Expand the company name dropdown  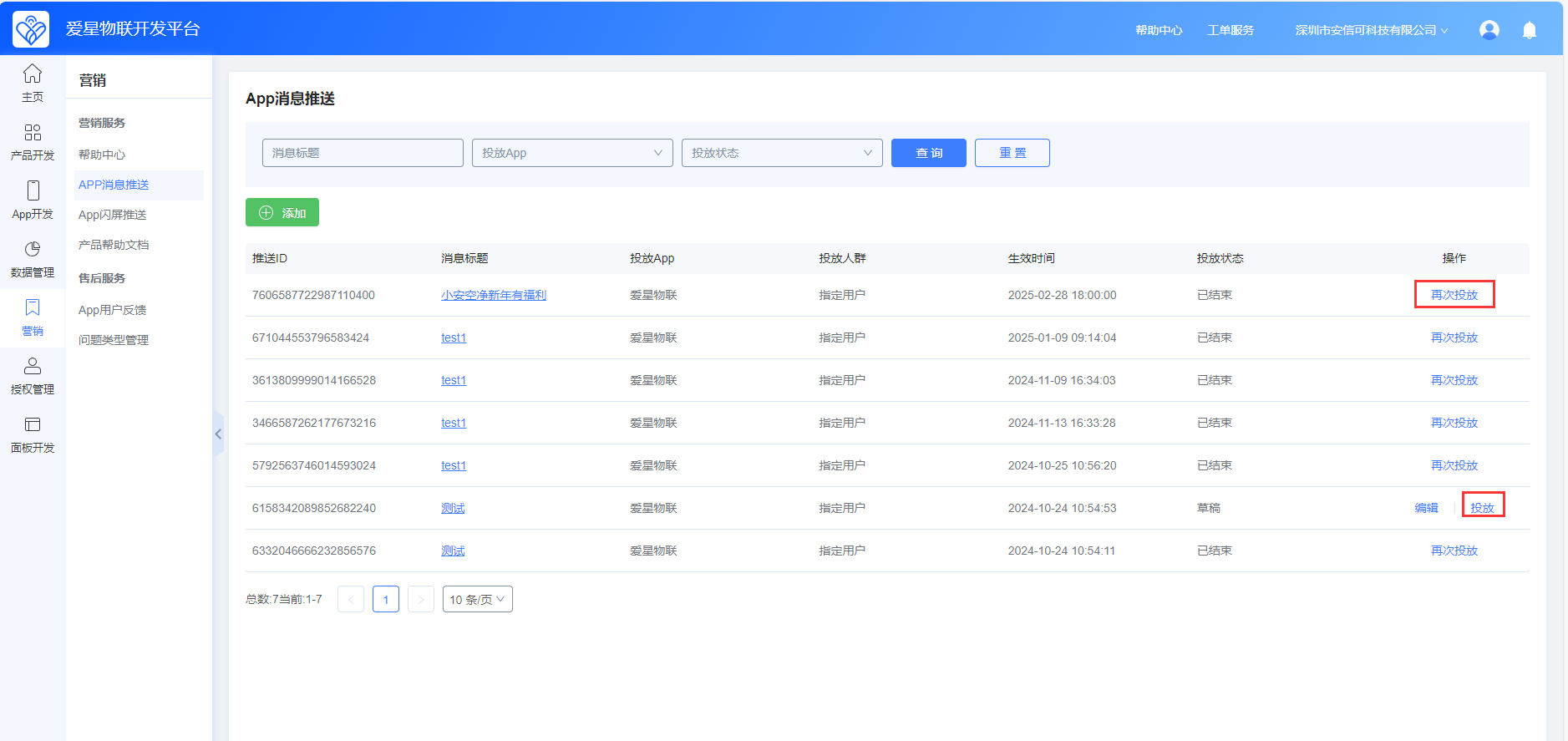pyautogui.click(x=1371, y=30)
